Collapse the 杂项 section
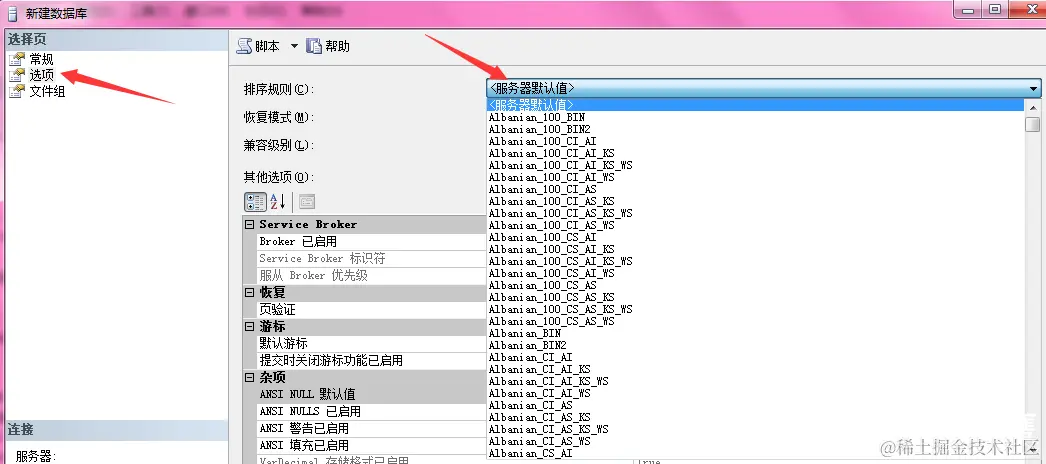 pos(249,377)
